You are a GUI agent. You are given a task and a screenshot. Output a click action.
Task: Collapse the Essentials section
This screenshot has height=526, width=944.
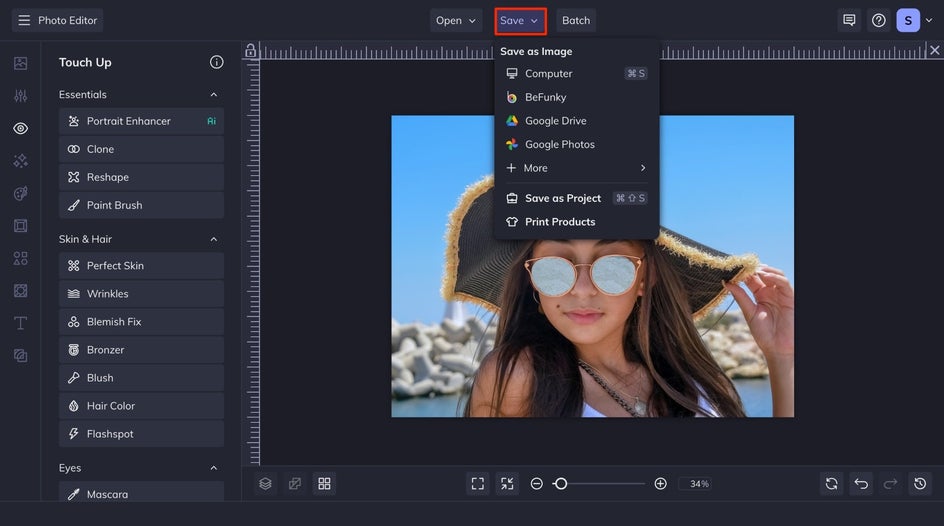point(213,95)
